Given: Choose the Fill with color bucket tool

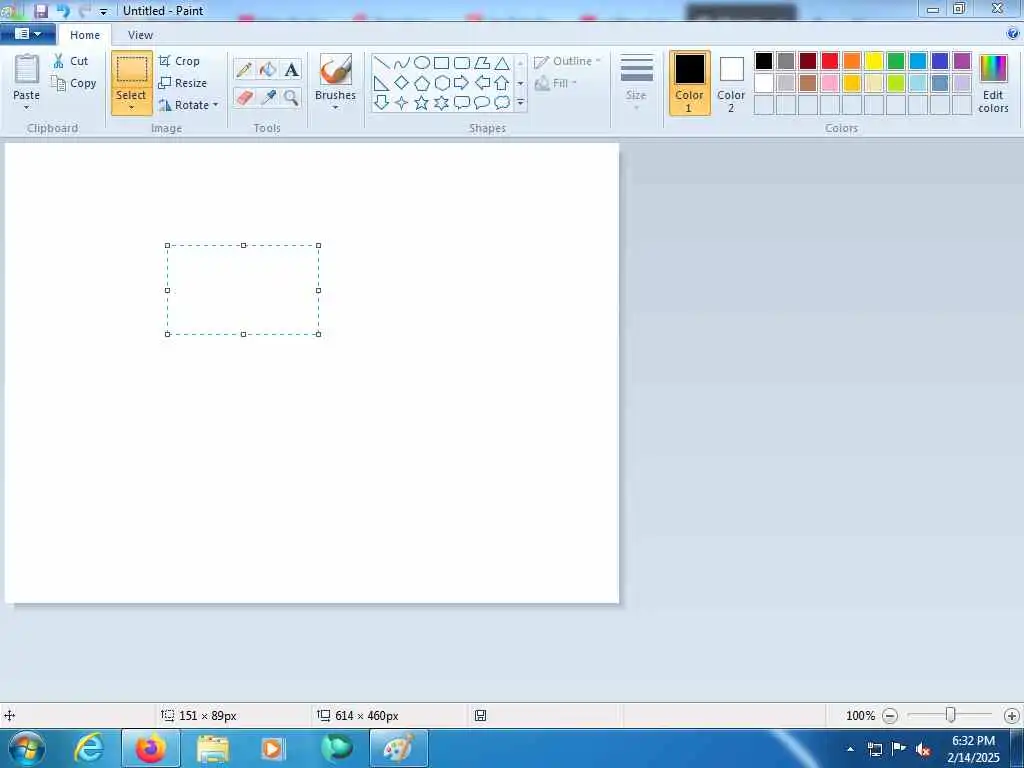Looking at the screenshot, I should (x=268, y=69).
